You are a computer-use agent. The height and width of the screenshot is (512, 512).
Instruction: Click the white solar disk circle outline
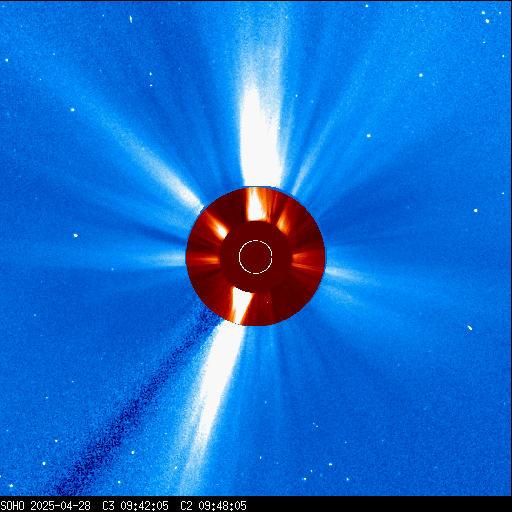click(x=256, y=257)
